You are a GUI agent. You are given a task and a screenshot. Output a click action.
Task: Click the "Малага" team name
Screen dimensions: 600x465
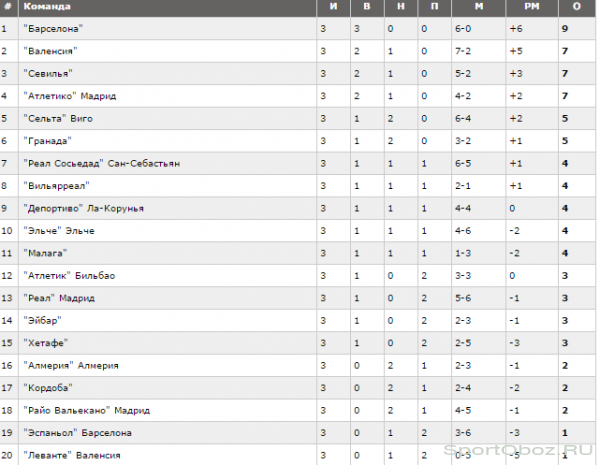(45, 253)
